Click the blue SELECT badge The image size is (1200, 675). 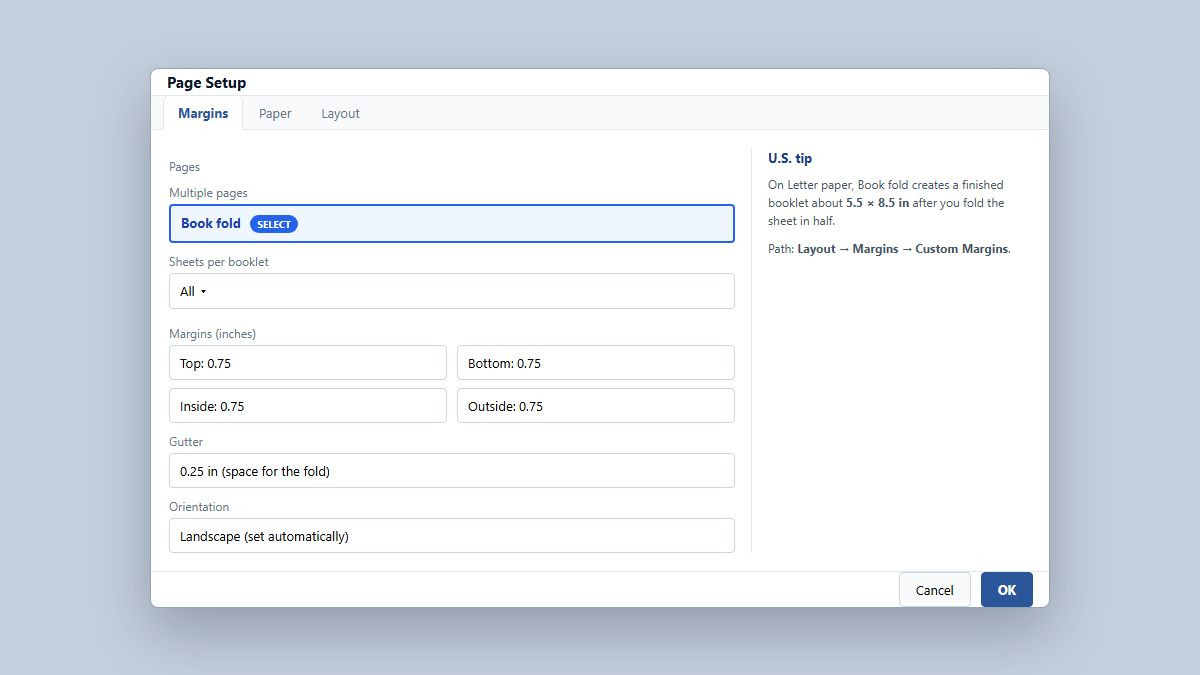(x=274, y=224)
